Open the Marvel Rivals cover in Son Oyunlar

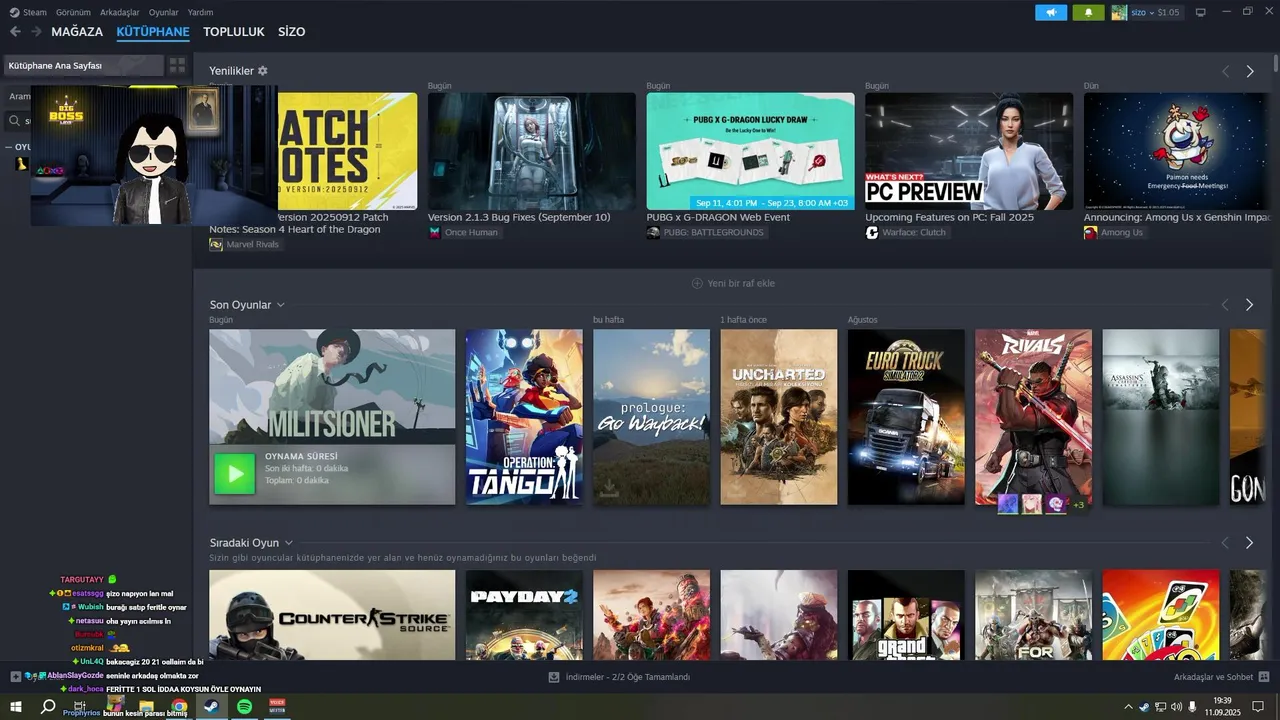point(1033,417)
